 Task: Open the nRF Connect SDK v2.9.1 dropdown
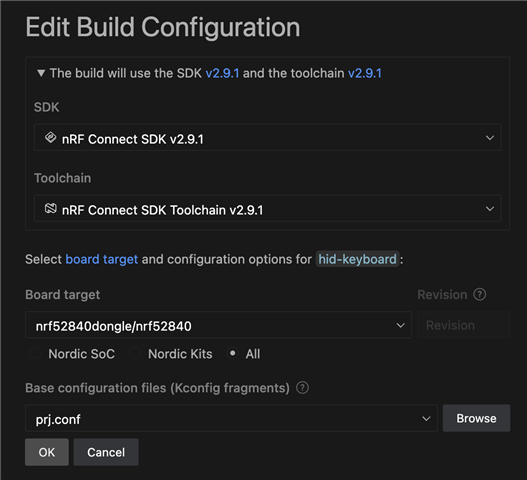click(268, 137)
